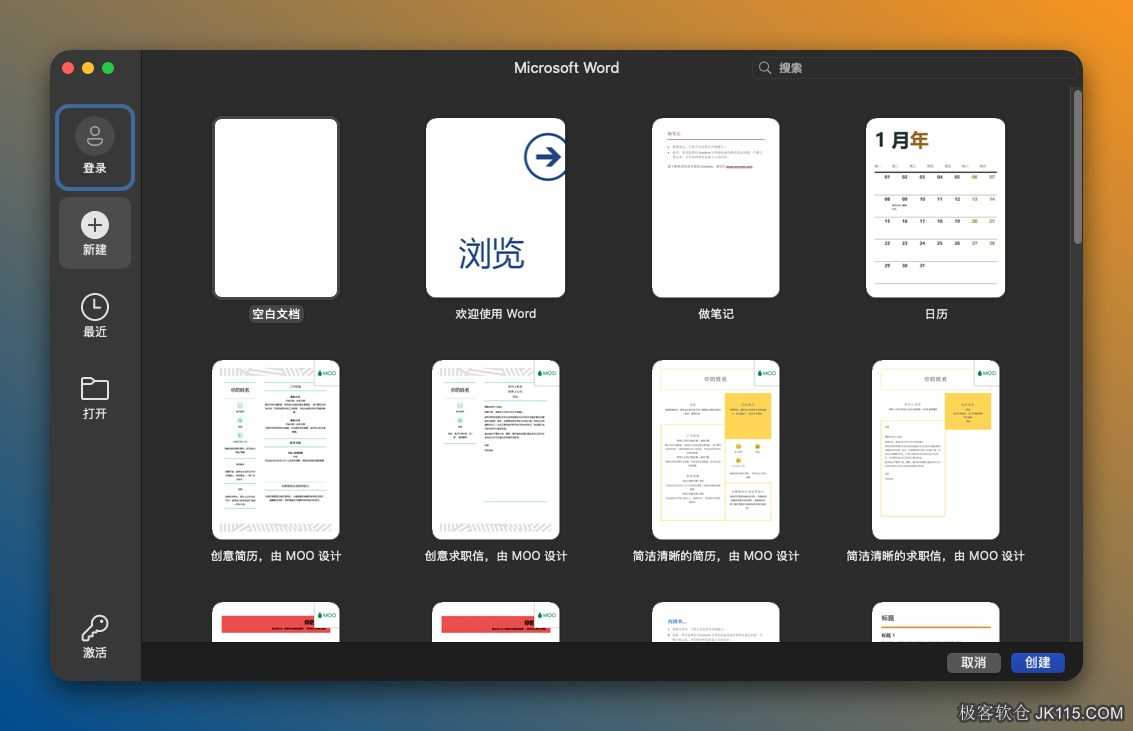Click the 做笔记 label
The height and width of the screenshot is (731, 1133).
(715, 314)
